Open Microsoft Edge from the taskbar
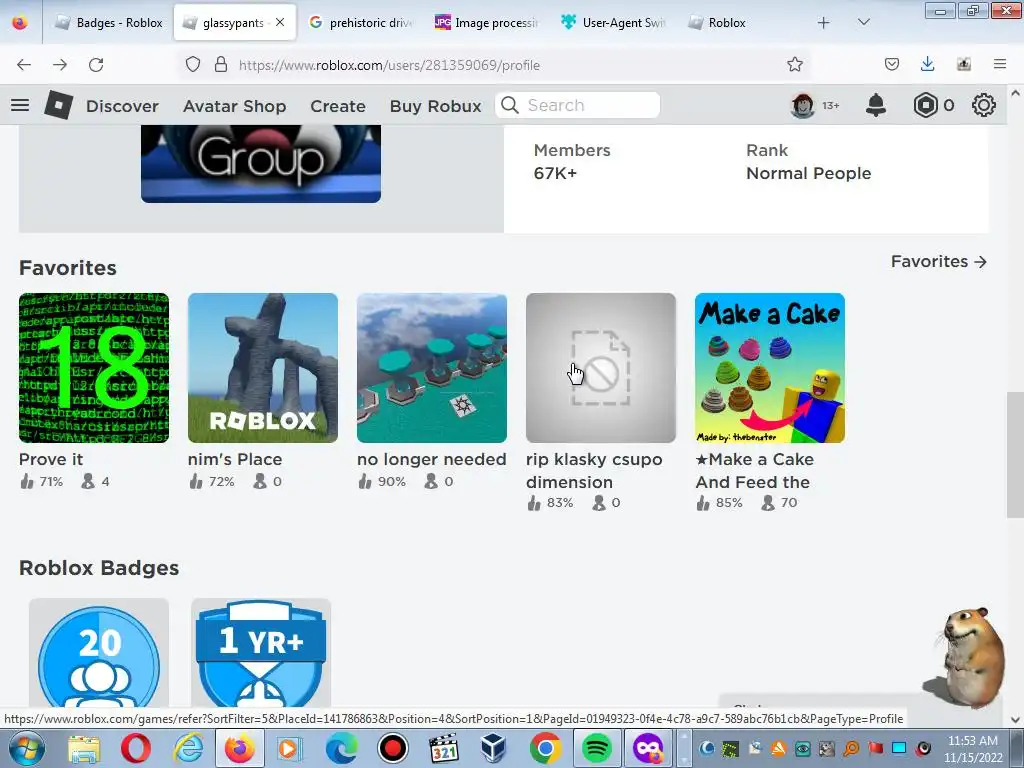This screenshot has width=1024, height=768. [x=342, y=748]
